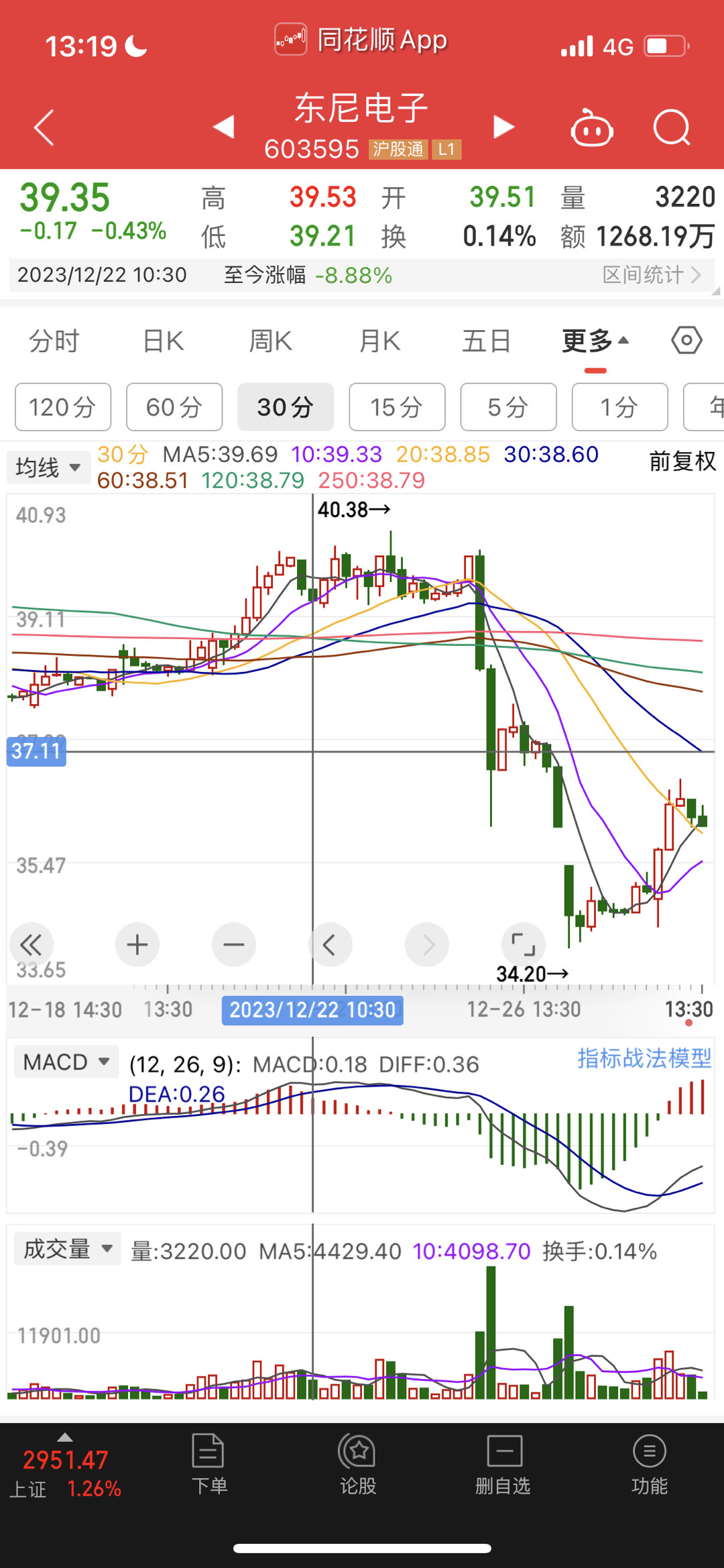
Task: Tap the 37.11 crosshair price label
Action: 36,751
